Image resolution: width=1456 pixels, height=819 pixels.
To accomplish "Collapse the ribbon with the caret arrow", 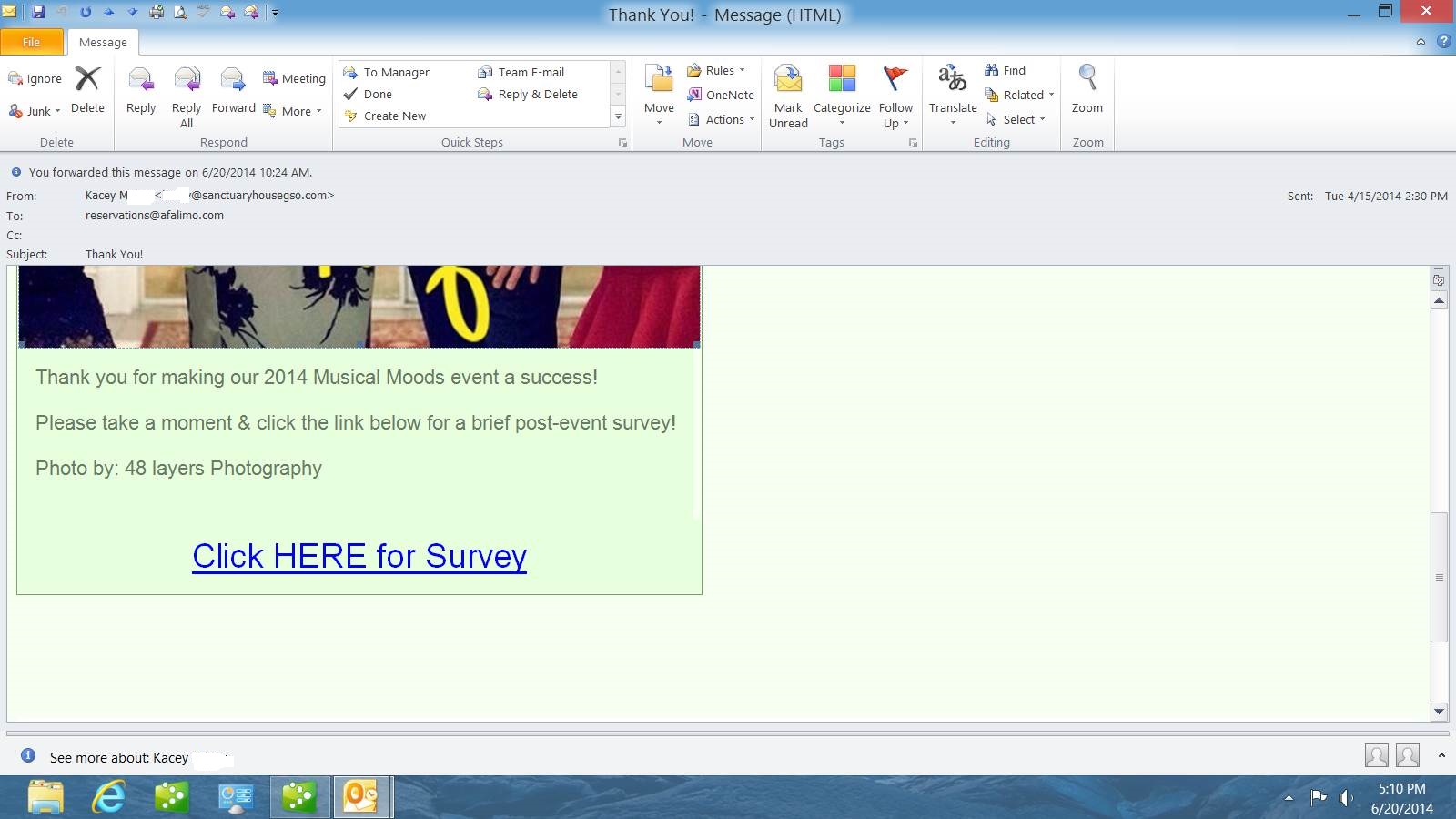I will [1421, 42].
